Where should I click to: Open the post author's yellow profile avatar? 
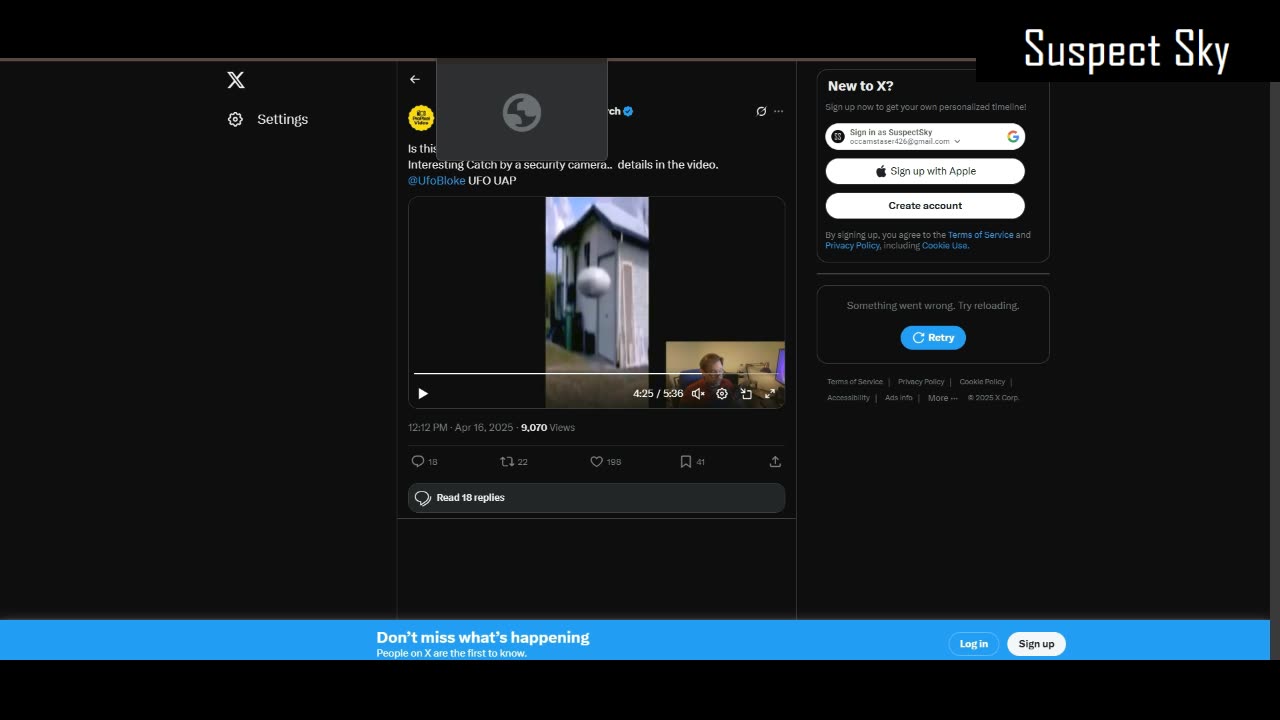click(x=421, y=118)
